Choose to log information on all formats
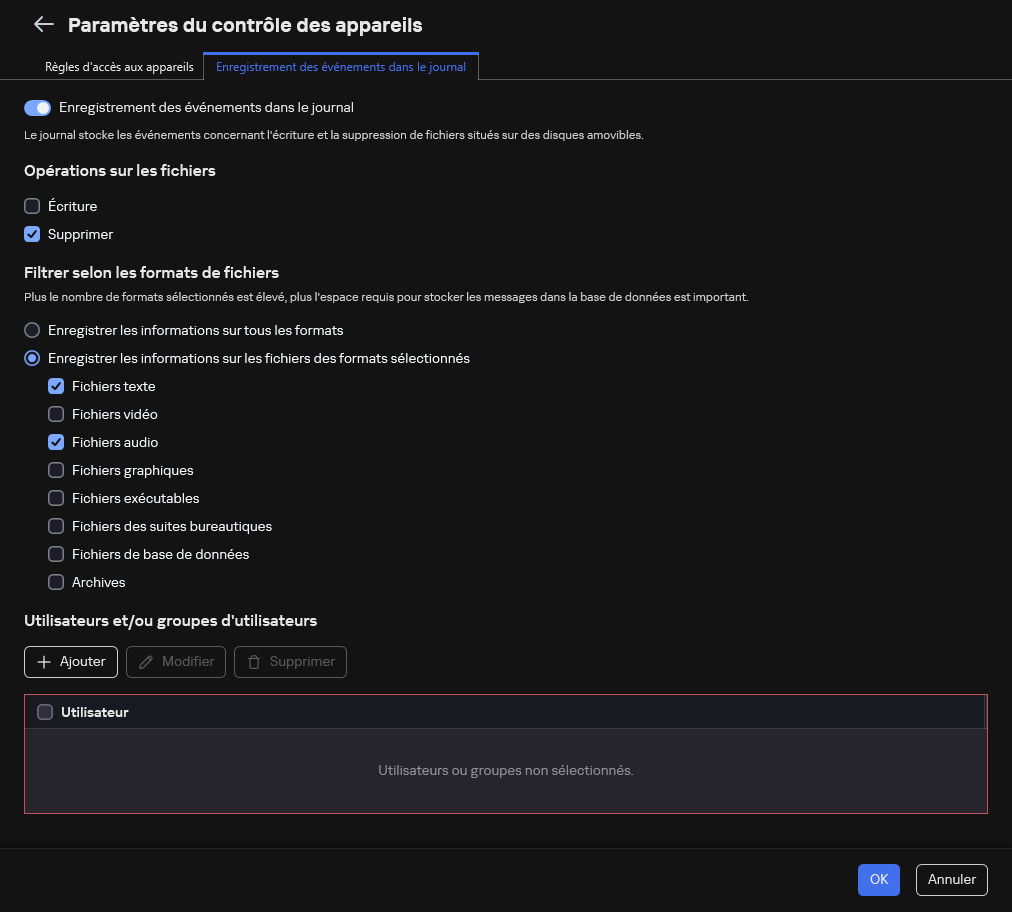This screenshot has height=912, width=1012. click(x=32, y=330)
